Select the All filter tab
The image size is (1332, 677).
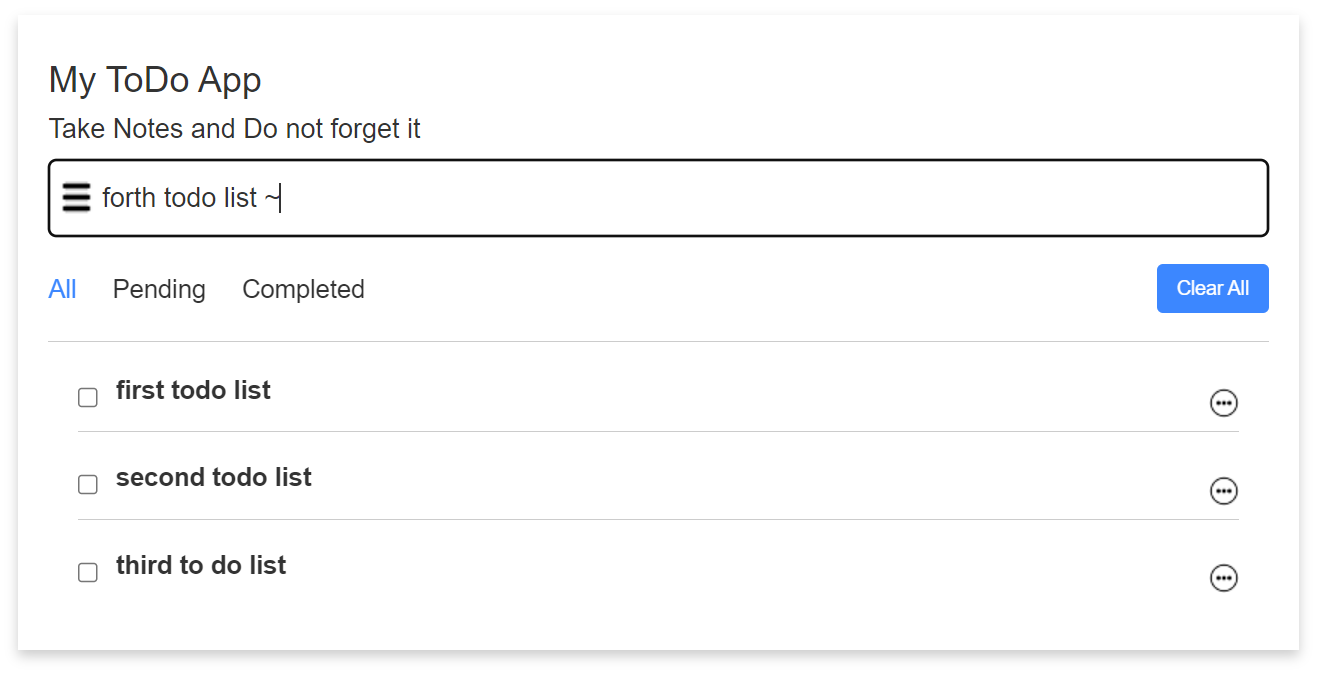pos(62,289)
